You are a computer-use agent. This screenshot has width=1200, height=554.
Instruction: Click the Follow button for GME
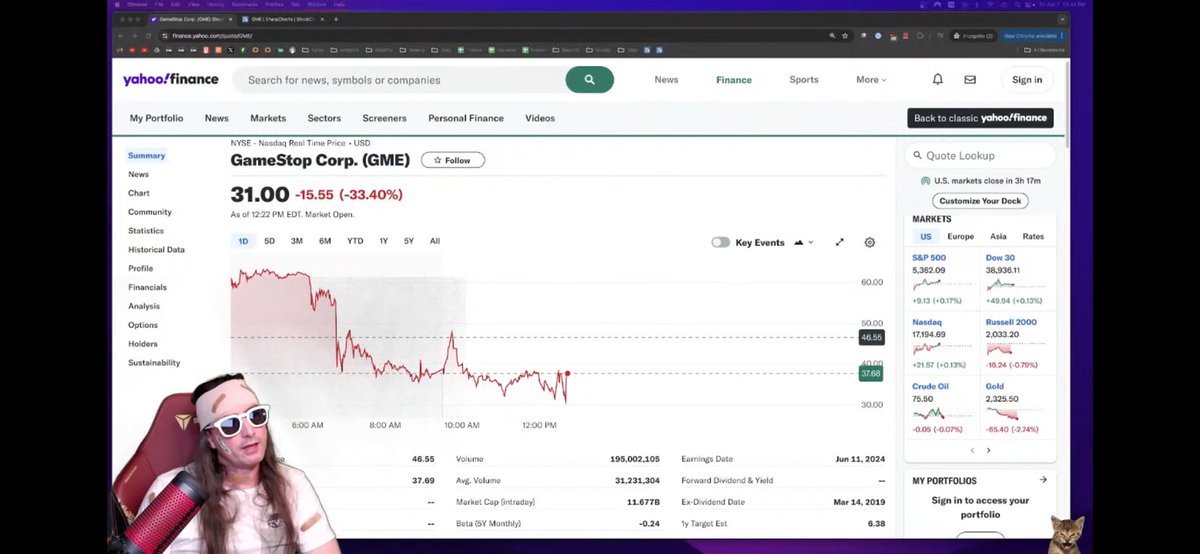pyautogui.click(x=453, y=160)
